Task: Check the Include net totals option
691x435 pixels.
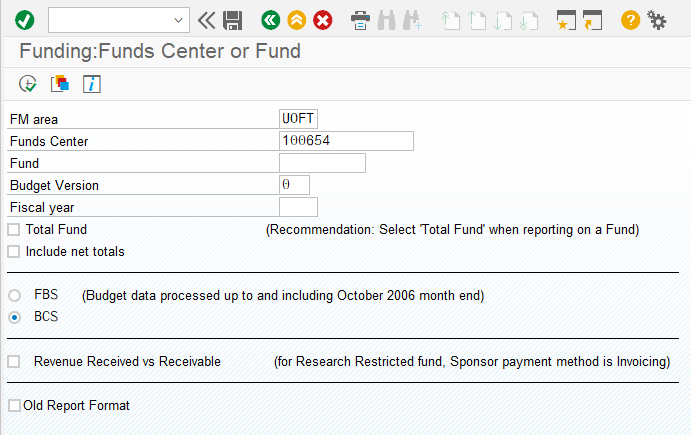Action: [x=14, y=252]
